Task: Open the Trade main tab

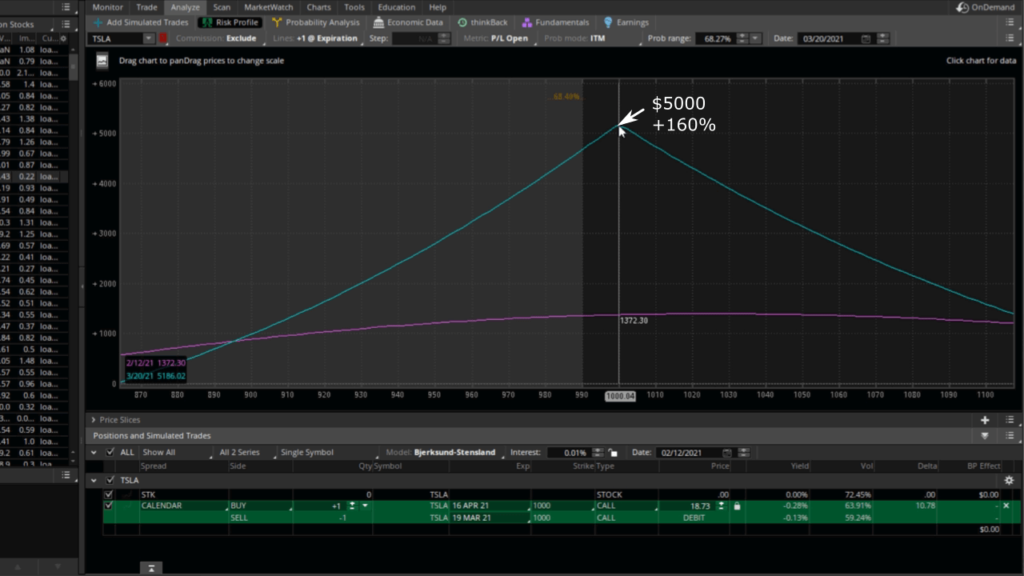Action: [x=146, y=7]
